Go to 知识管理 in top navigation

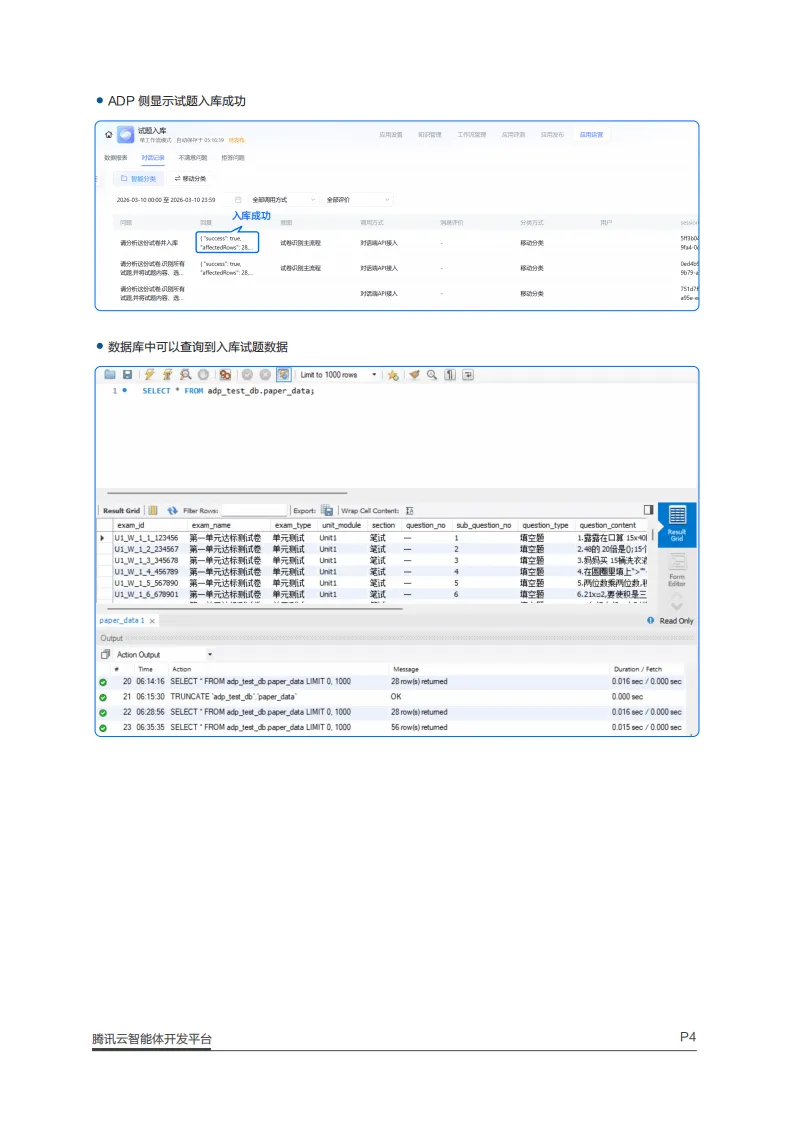(x=430, y=135)
